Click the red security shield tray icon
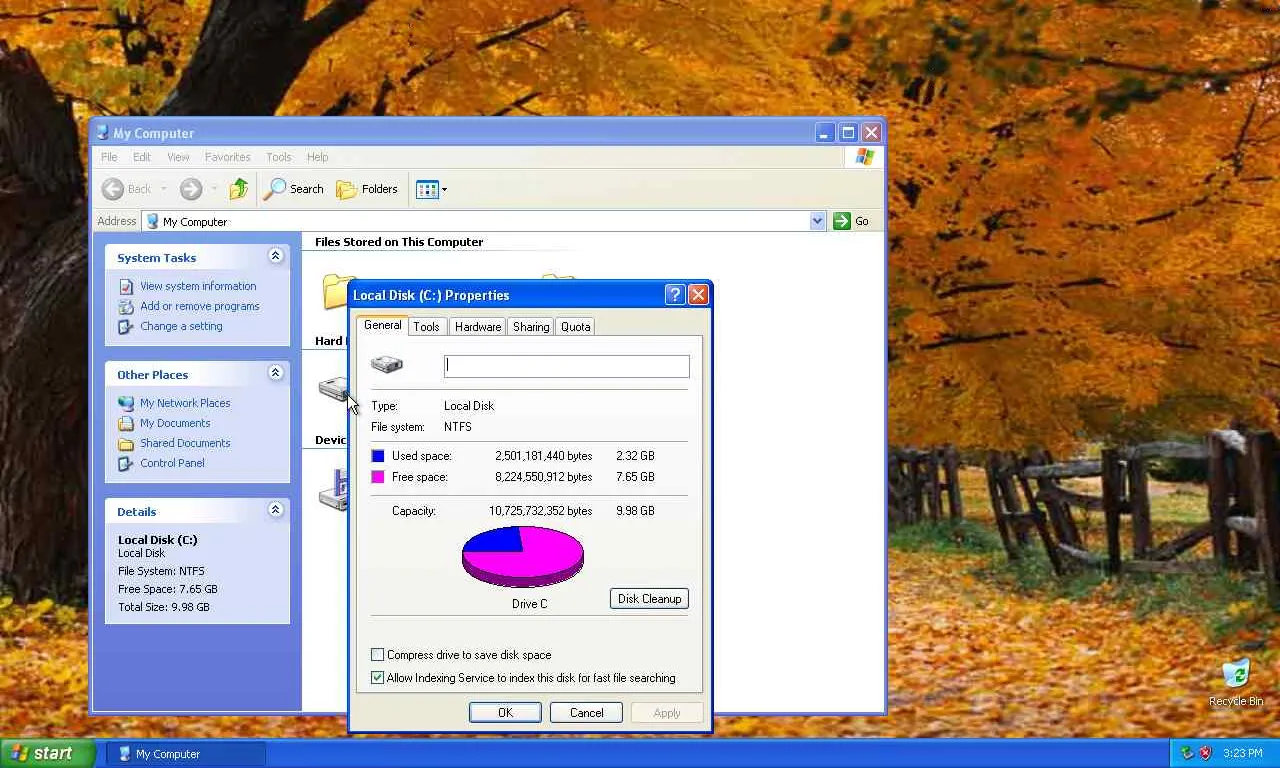This screenshot has height=768, width=1280. coord(1206,753)
